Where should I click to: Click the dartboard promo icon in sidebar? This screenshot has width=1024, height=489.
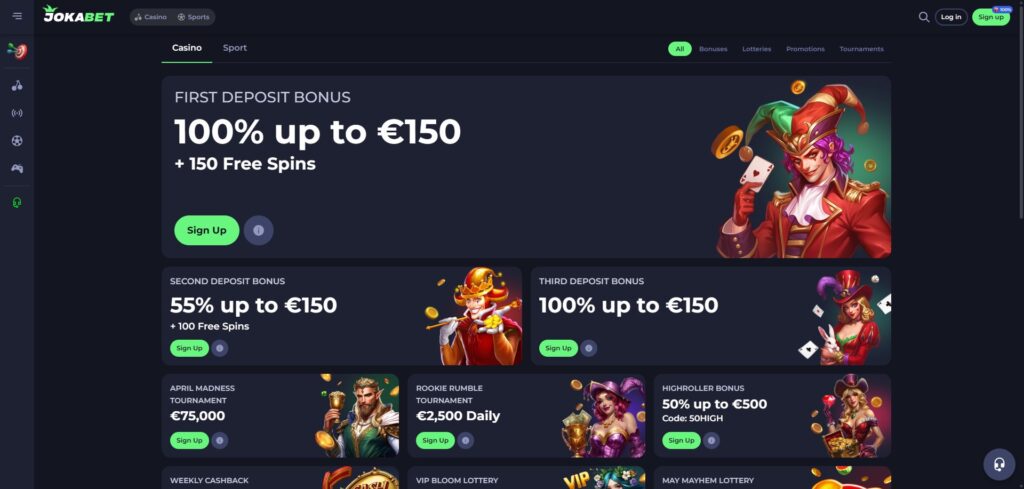tap(17, 51)
